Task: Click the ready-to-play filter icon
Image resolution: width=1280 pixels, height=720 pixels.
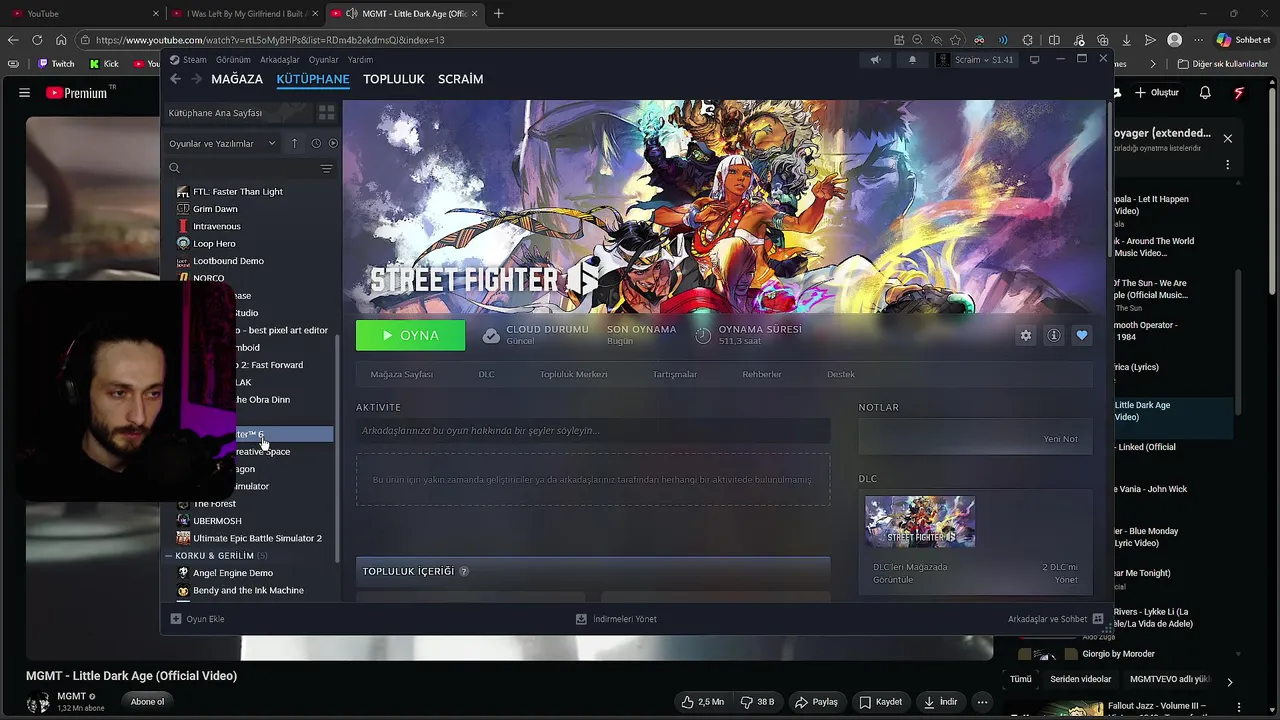Action: coord(333,143)
